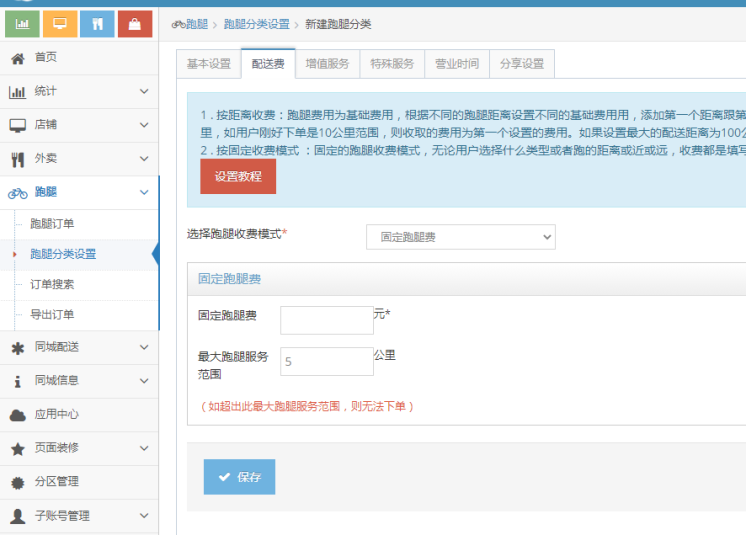
Task: Open the 营业时间 tab
Action: pyautogui.click(x=456, y=64)
